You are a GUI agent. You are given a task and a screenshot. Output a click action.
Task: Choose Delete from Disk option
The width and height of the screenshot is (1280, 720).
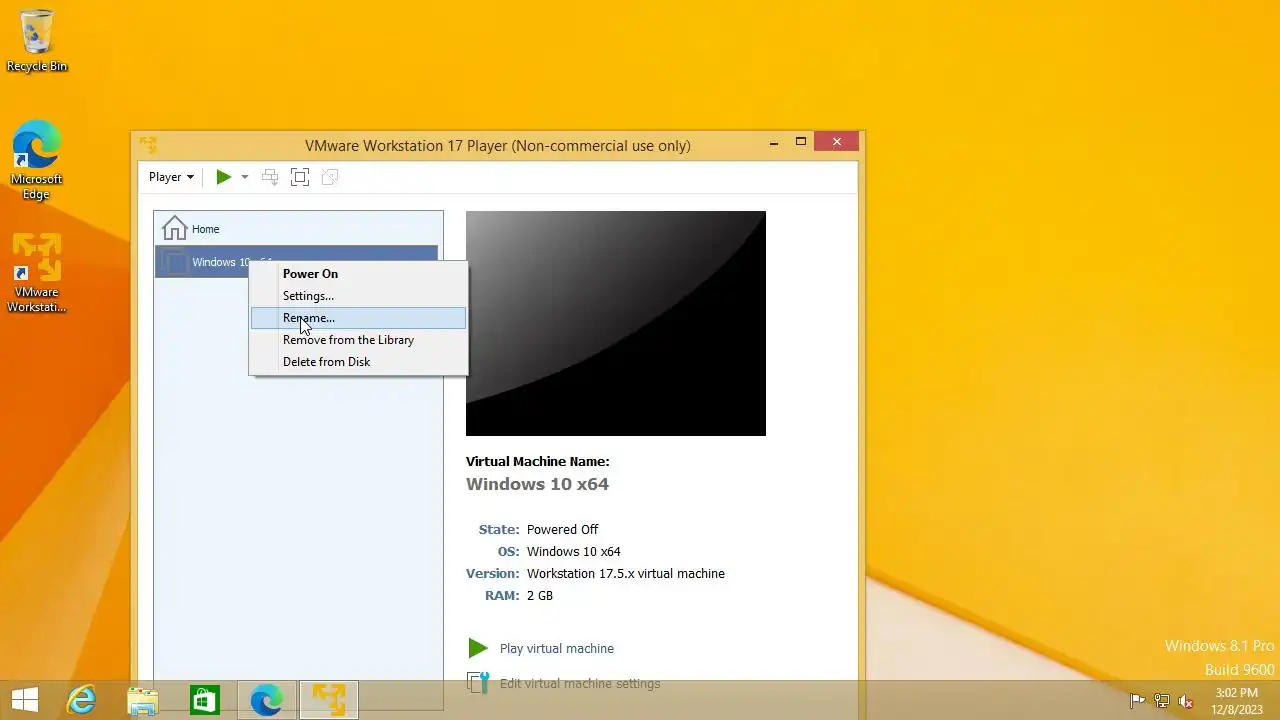358,362
